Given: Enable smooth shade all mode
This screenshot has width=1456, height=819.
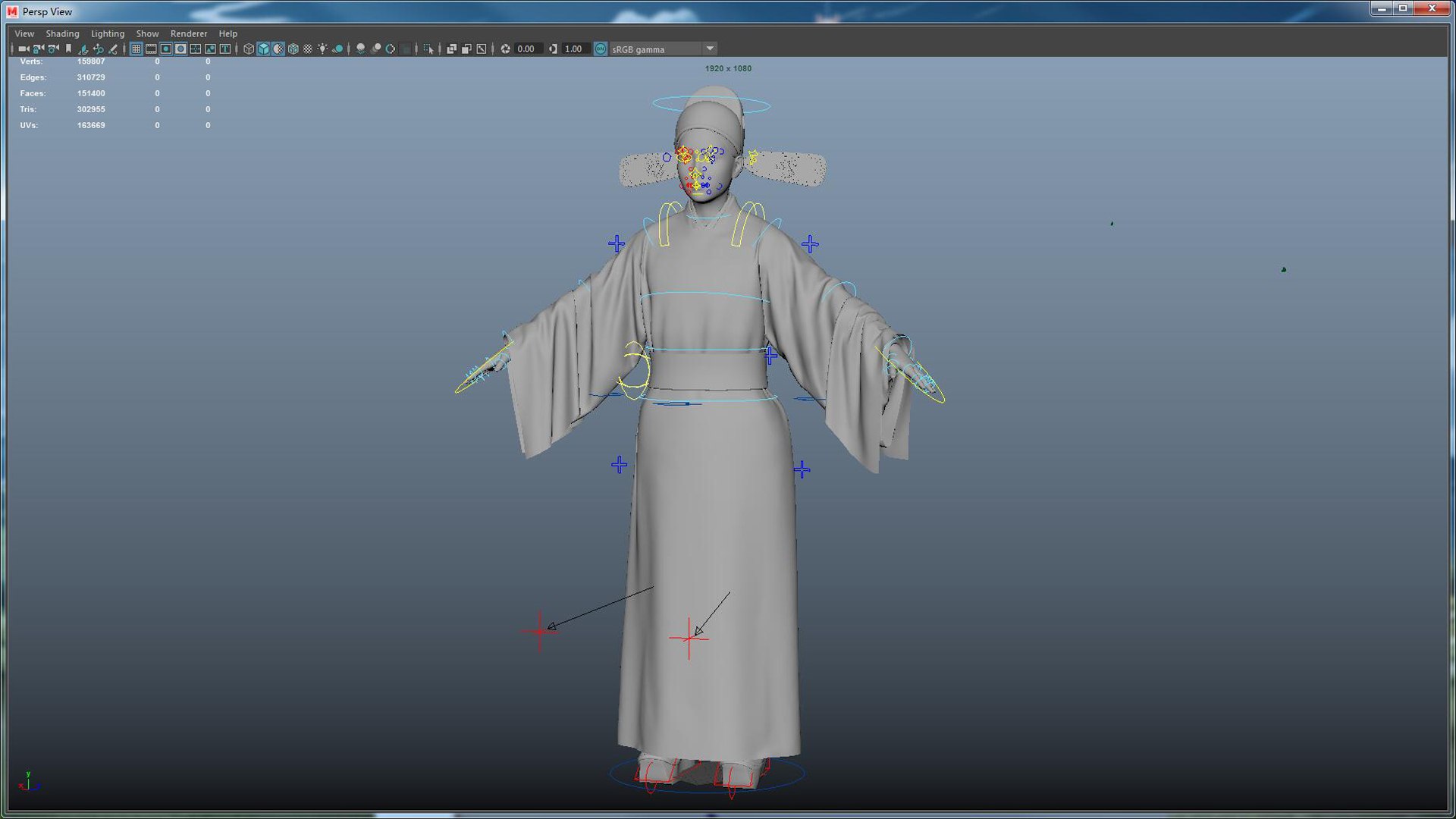Looking at the screenshot, I should tap(263, 49).
